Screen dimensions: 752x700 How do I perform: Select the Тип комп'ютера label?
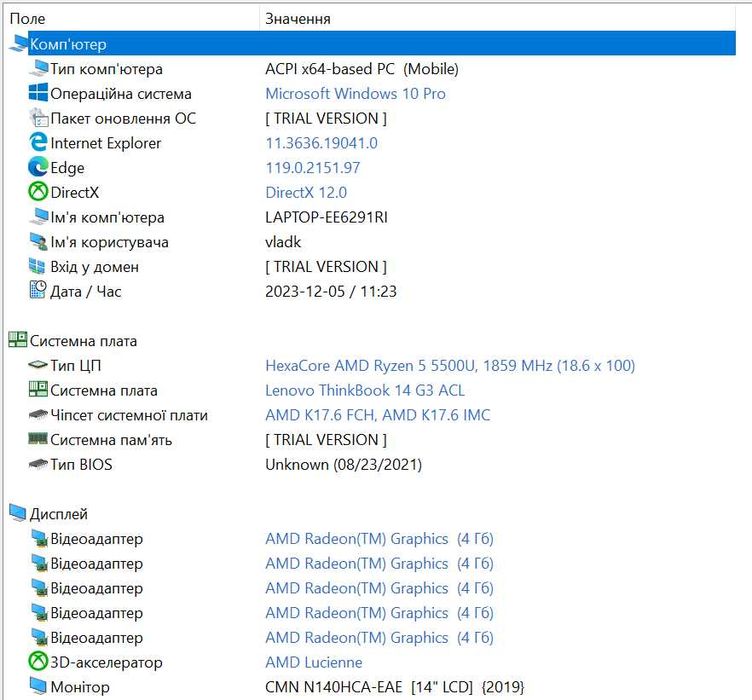tap(106, 69)
